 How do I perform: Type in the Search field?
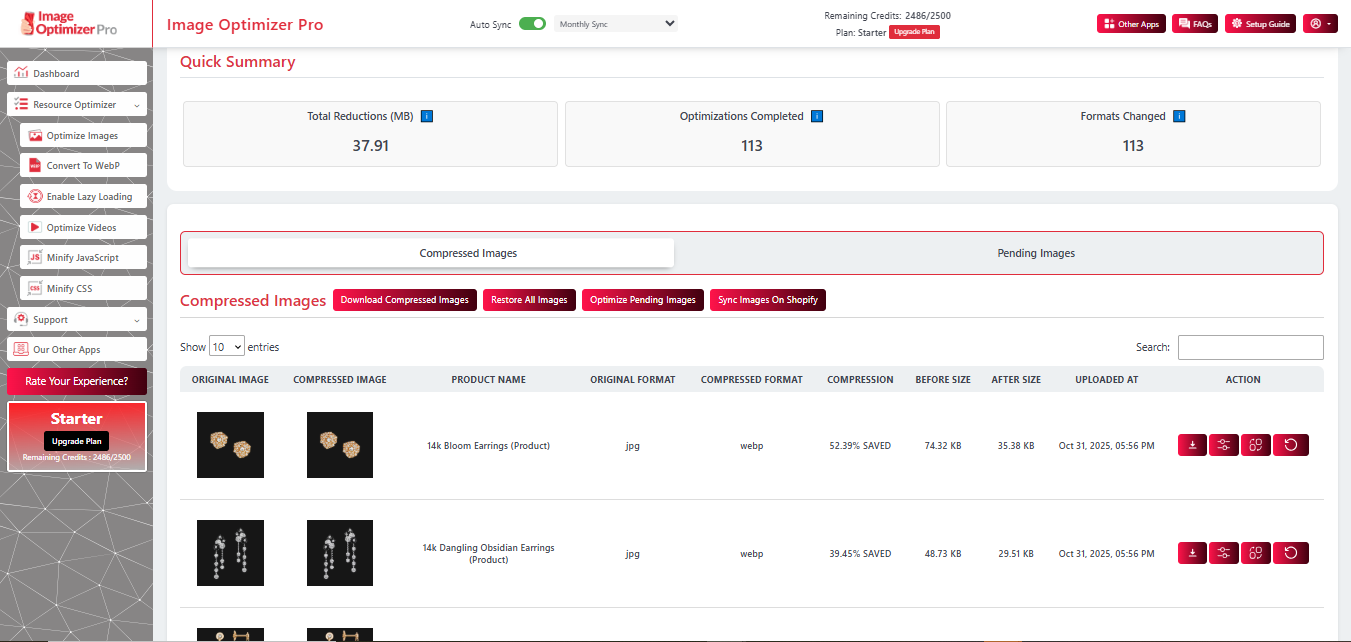[x=1250, y=346]
